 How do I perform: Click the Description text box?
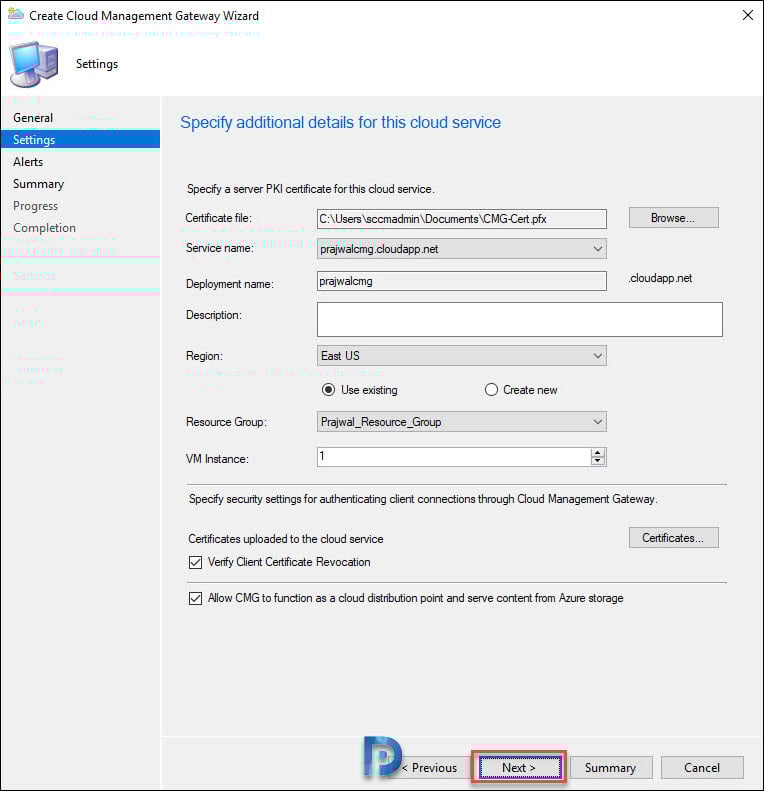pyautogui.click(x=520, y=319)
